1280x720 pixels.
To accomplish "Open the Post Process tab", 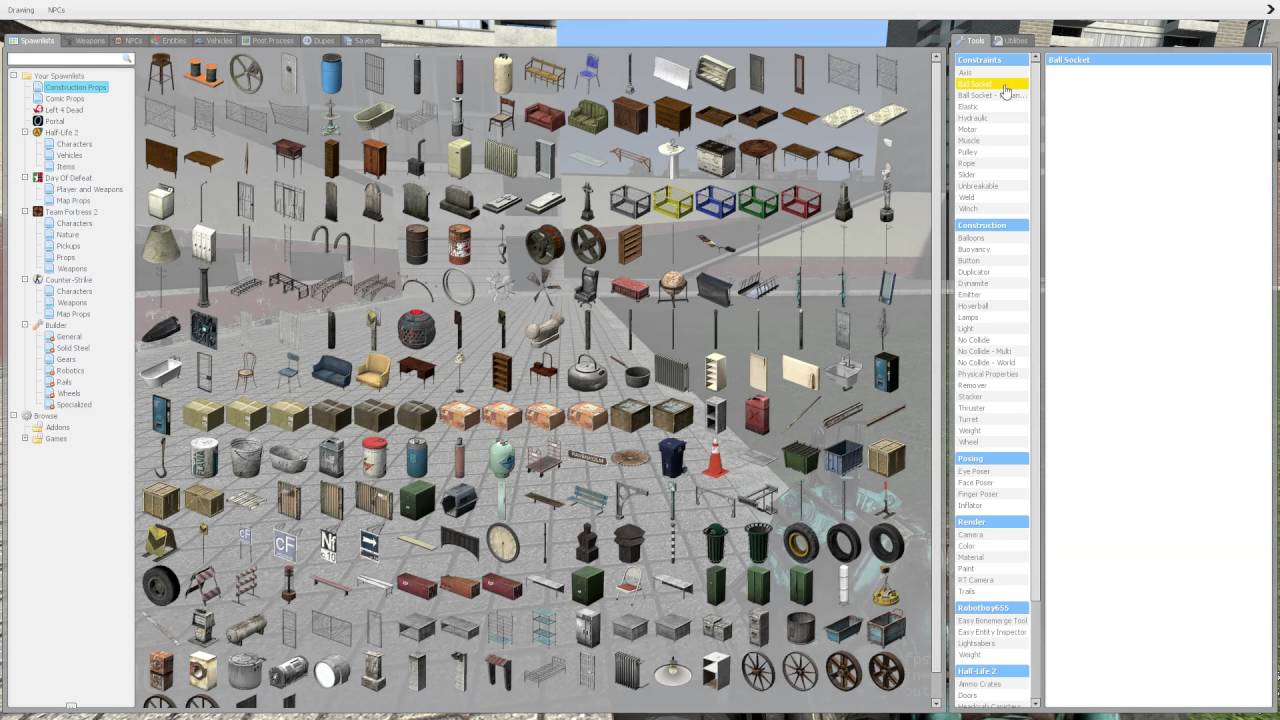I will (267, 41).
